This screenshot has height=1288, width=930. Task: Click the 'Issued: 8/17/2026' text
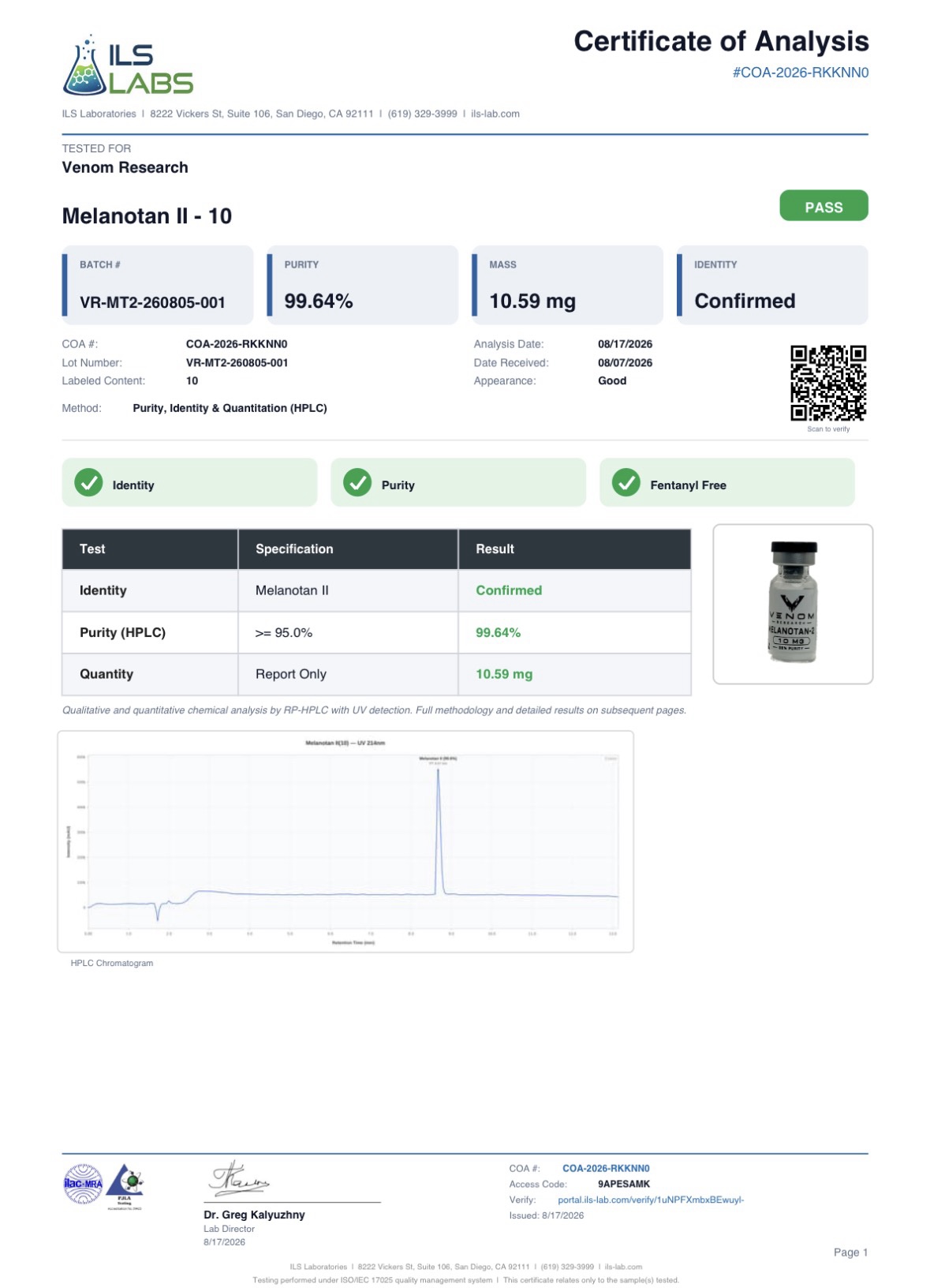tap(547, 1215)
